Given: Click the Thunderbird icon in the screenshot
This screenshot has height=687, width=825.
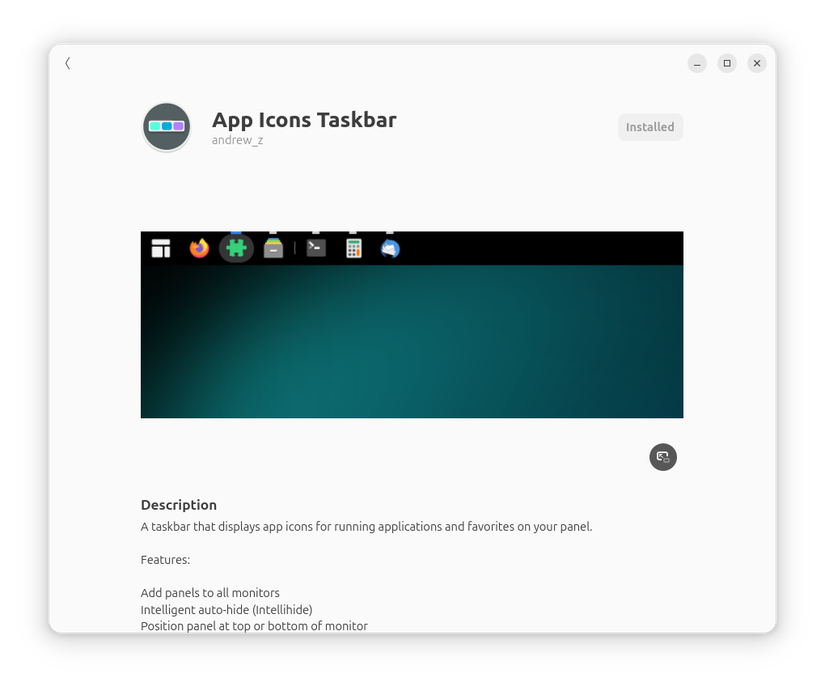Looking at the screenshot, I should tap(390, 248).
